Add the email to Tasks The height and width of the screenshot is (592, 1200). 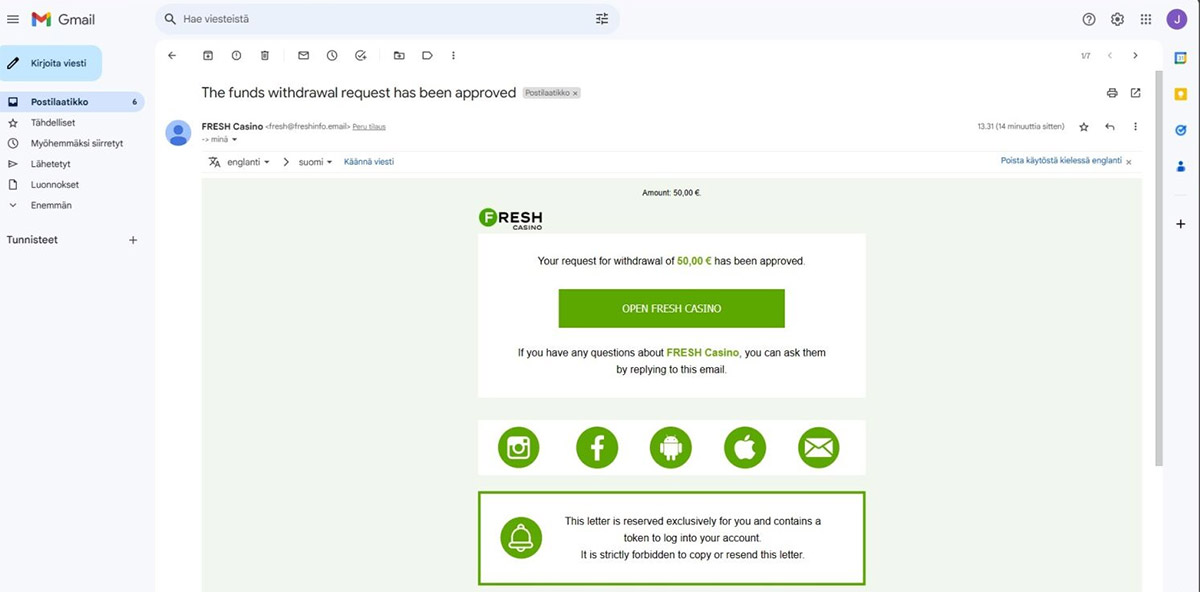pyautogui.click(x=361, y=56)
